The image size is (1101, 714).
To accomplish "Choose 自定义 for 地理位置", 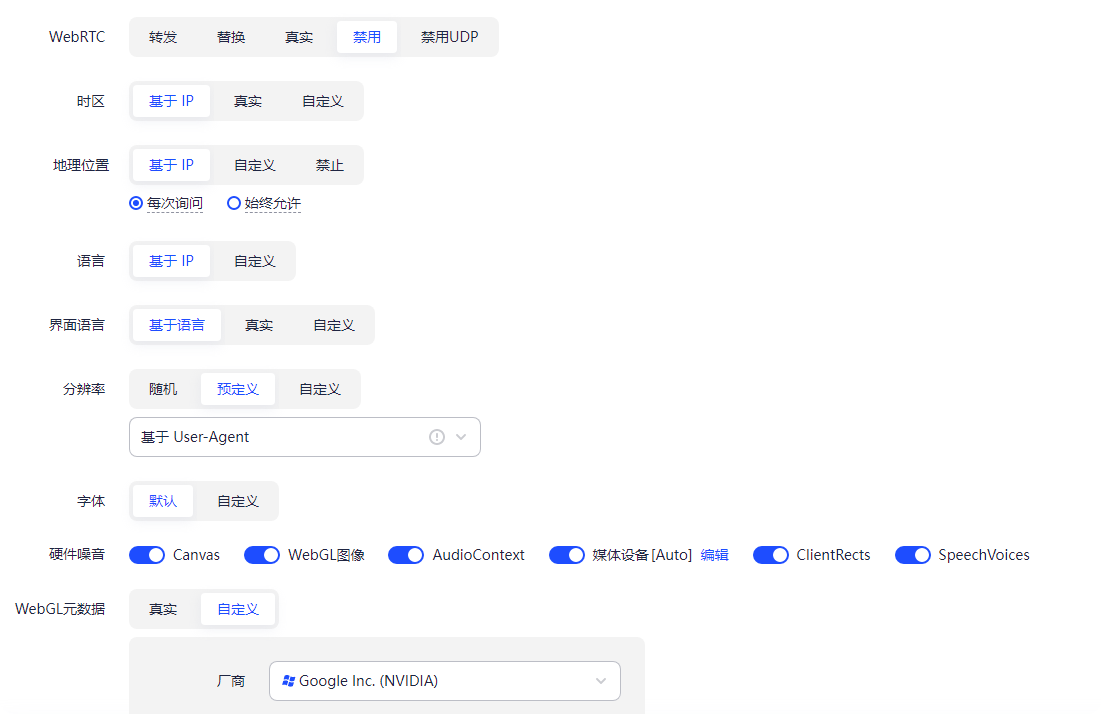I will [253, 164].
